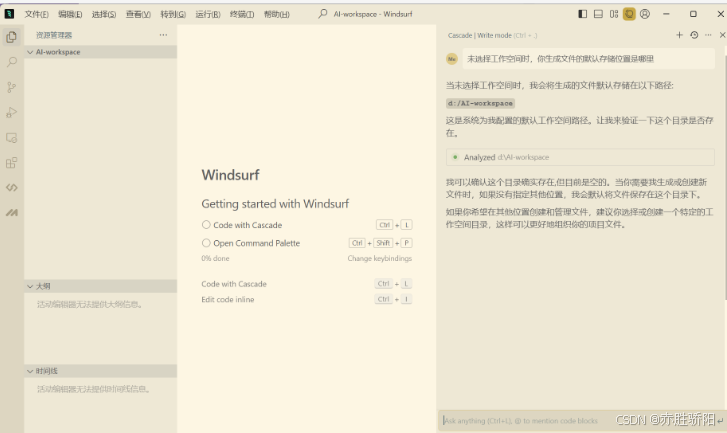Click the Change keybindings link
Viewport: 727px width, 433px height.
pos(380,258)
